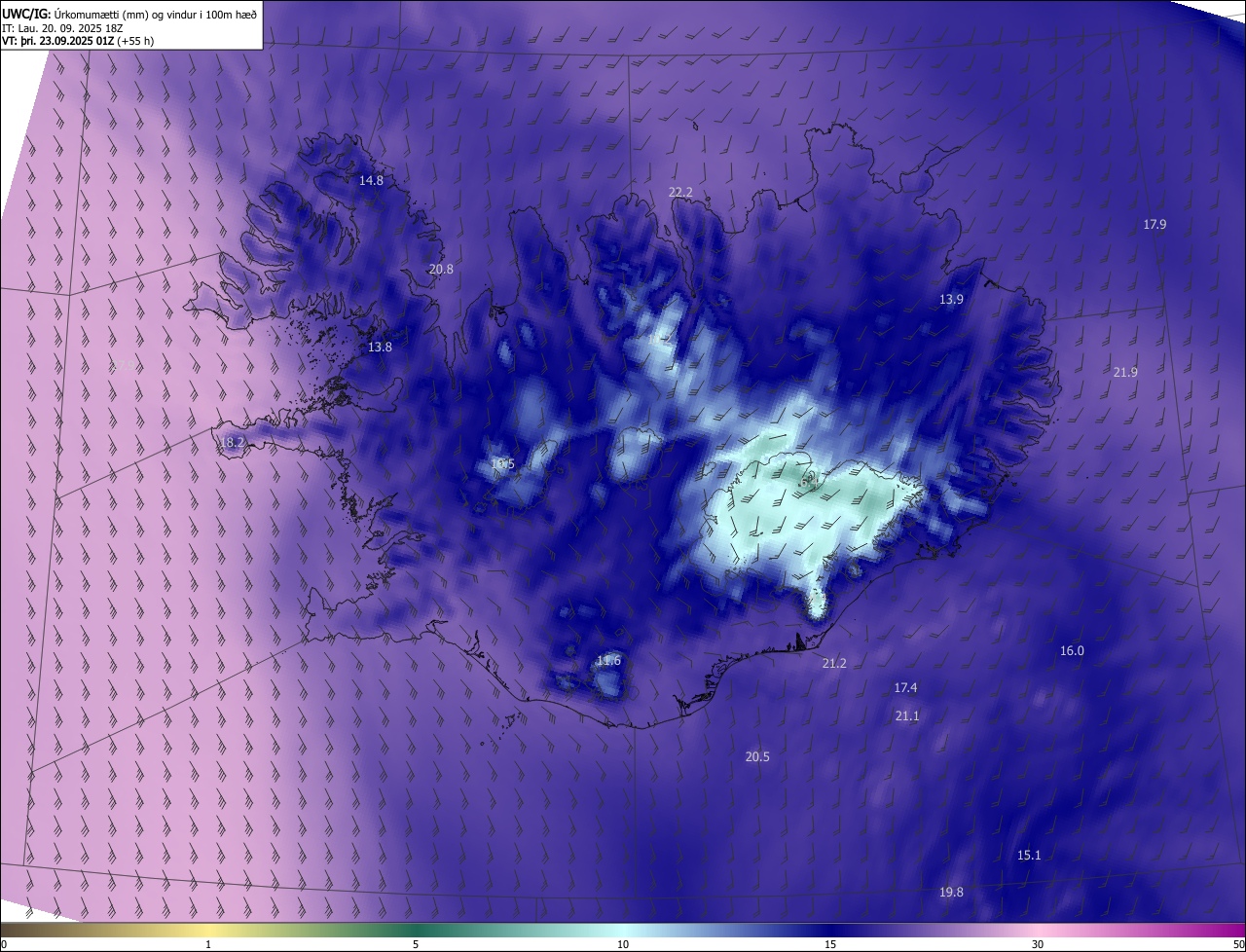The width and height of the screenshot is (1246, 952).
Task: Click the 30 tick on the color scale
Action: pyautogui.click(x=1038, y=944)
